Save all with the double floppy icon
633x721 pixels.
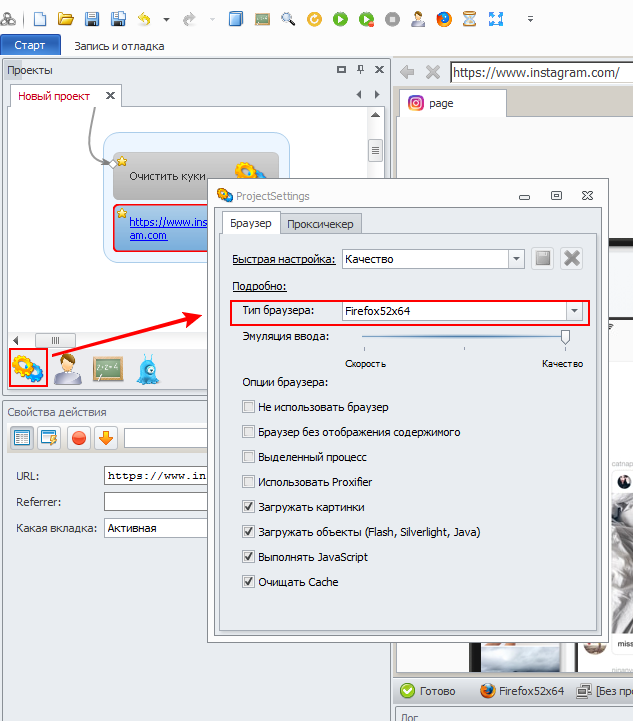coord(118,19)
